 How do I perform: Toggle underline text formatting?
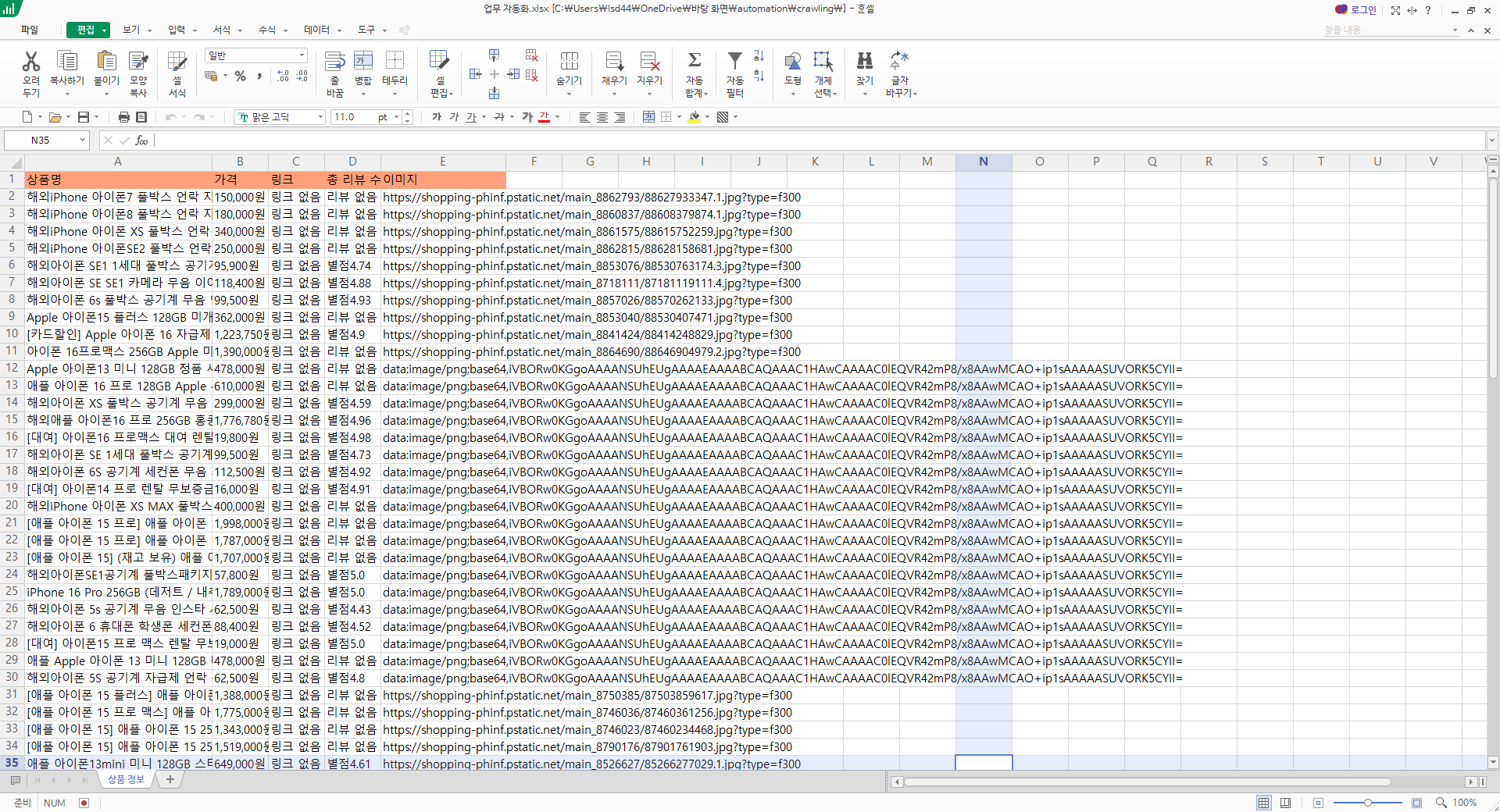471,117
